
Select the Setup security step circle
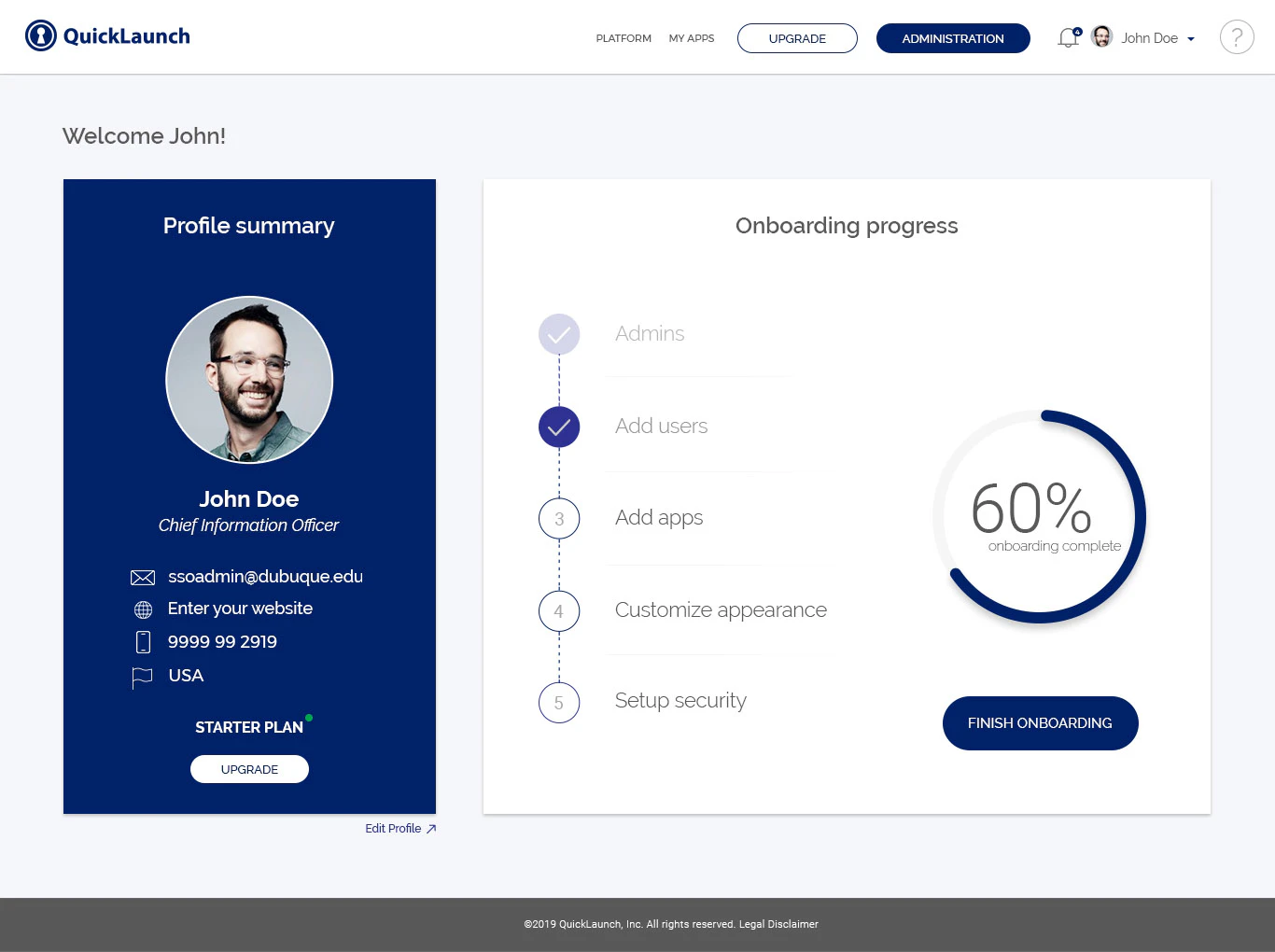(x=558, y=703)
